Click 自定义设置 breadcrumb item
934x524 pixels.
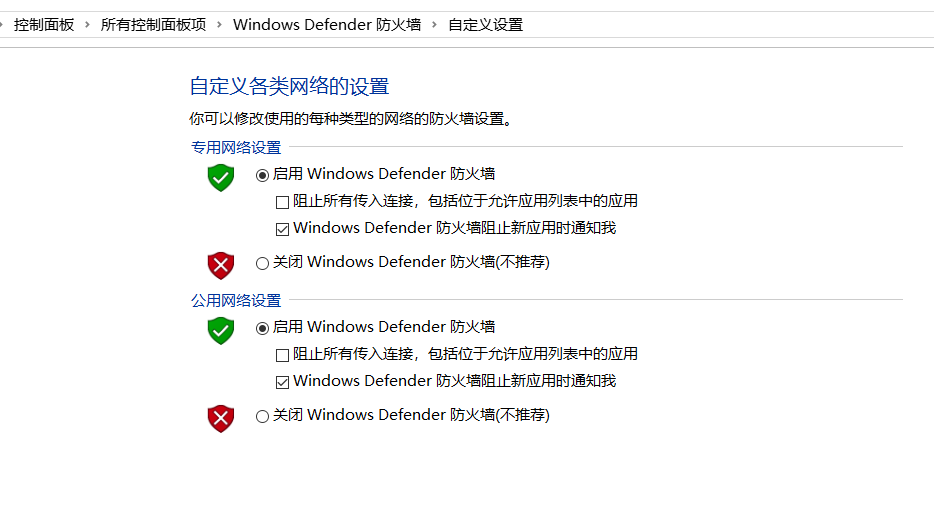pyautogui.click(x=485, y=24)
